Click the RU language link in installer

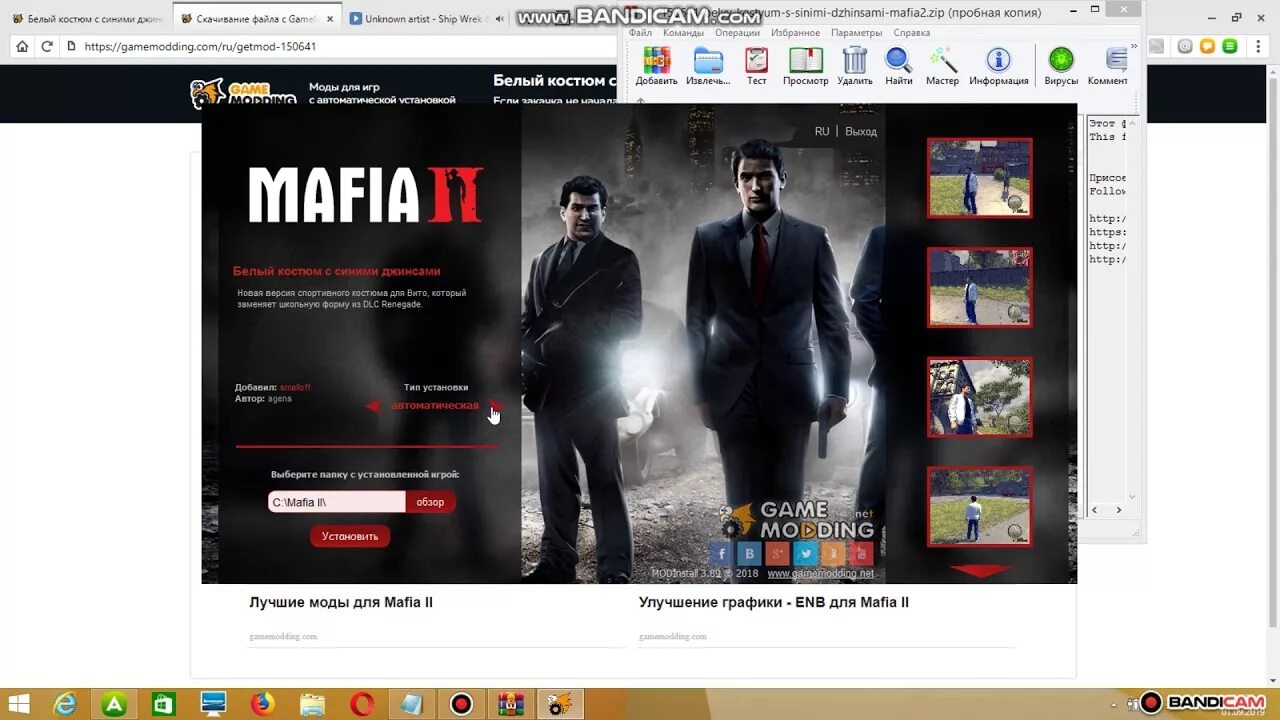(822, 131)
